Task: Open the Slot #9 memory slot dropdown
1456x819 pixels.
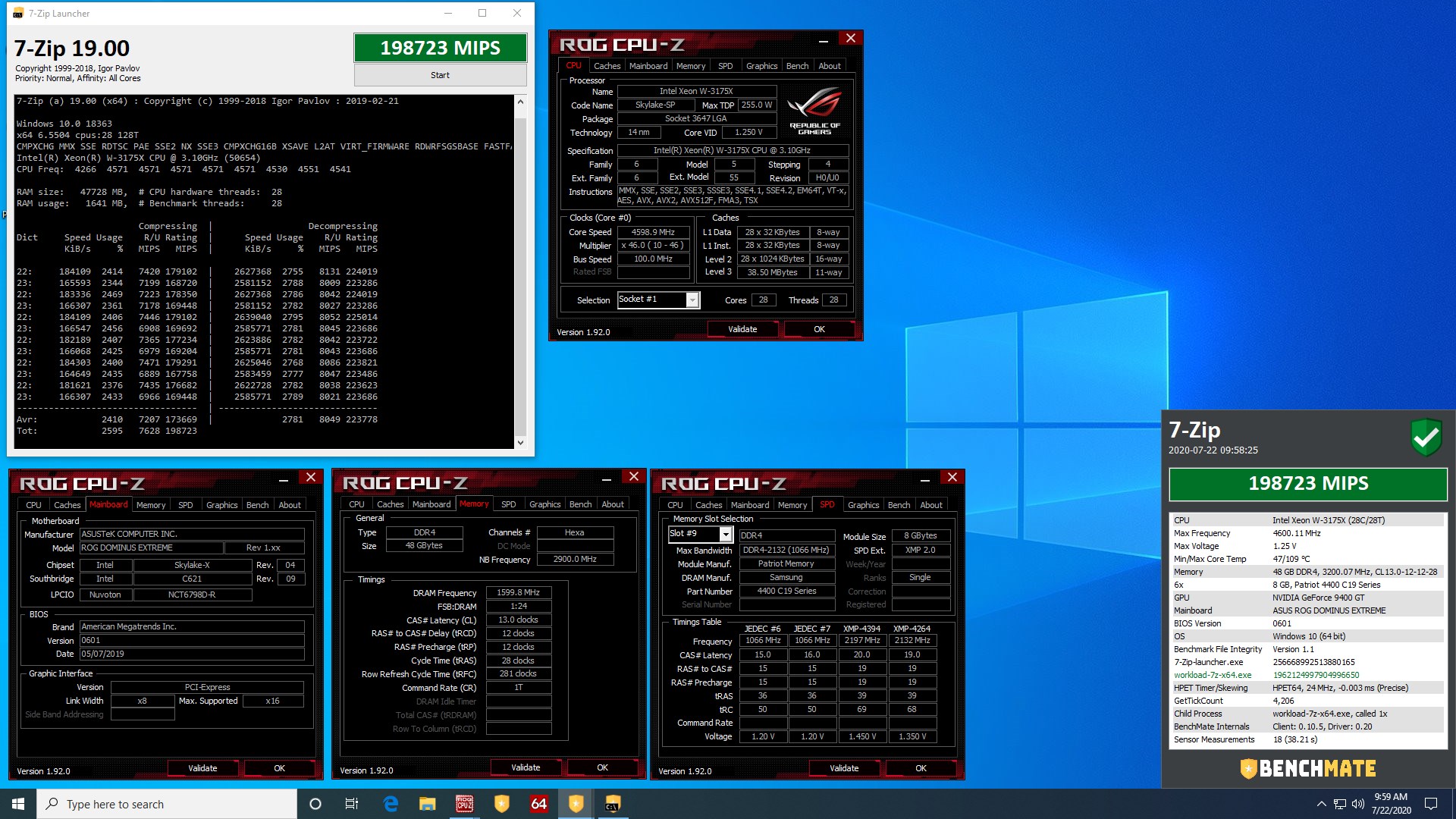Action: 726,535
